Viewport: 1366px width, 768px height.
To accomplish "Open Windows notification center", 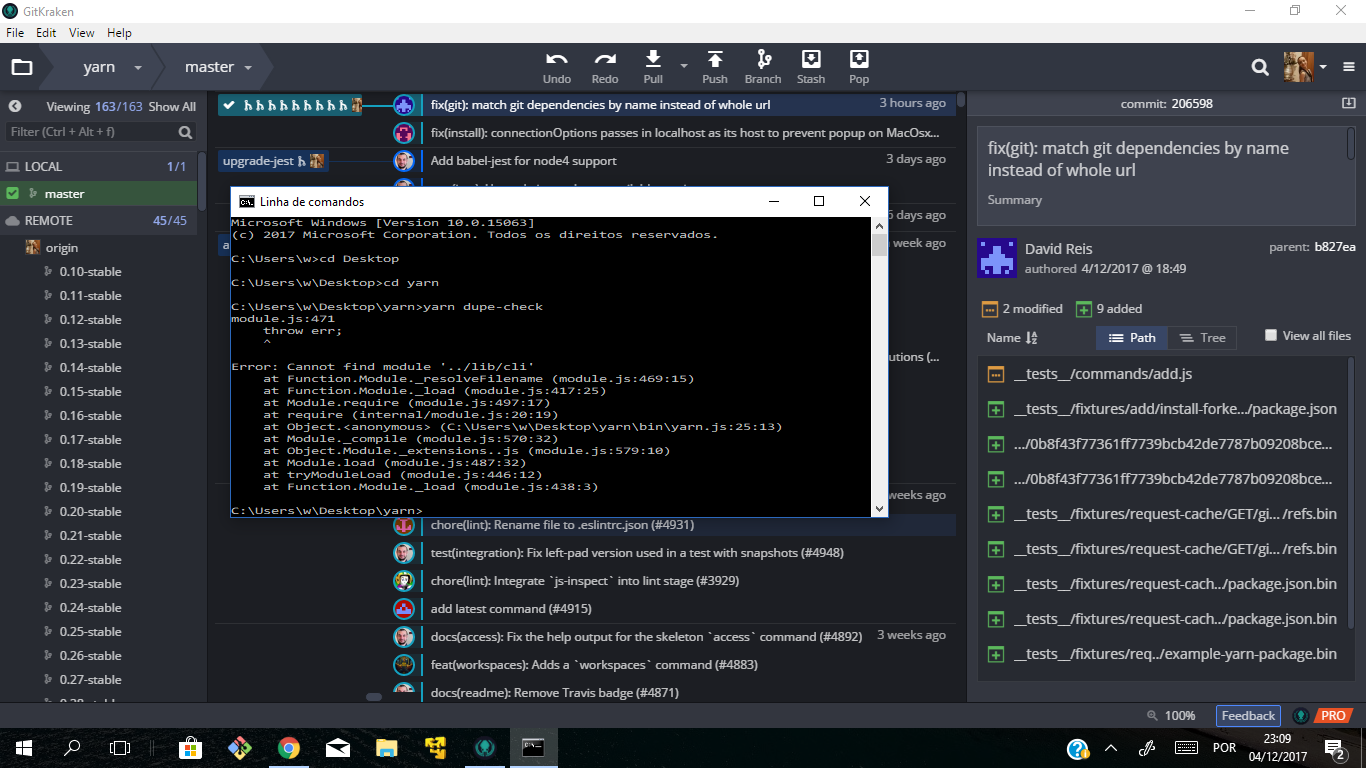I will (1334, 747).
